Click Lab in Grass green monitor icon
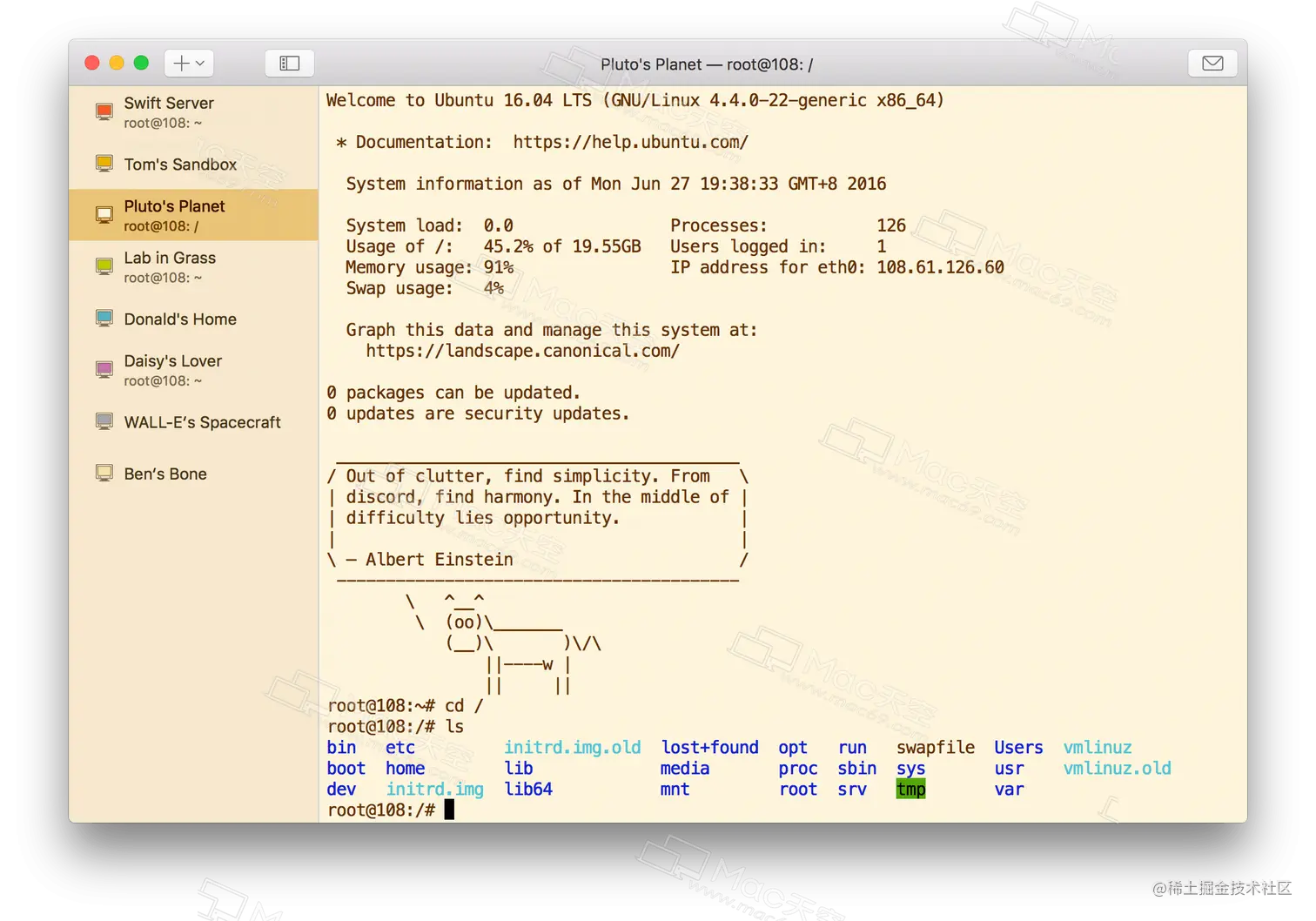 pyautogui.click(x=104, y=267)
